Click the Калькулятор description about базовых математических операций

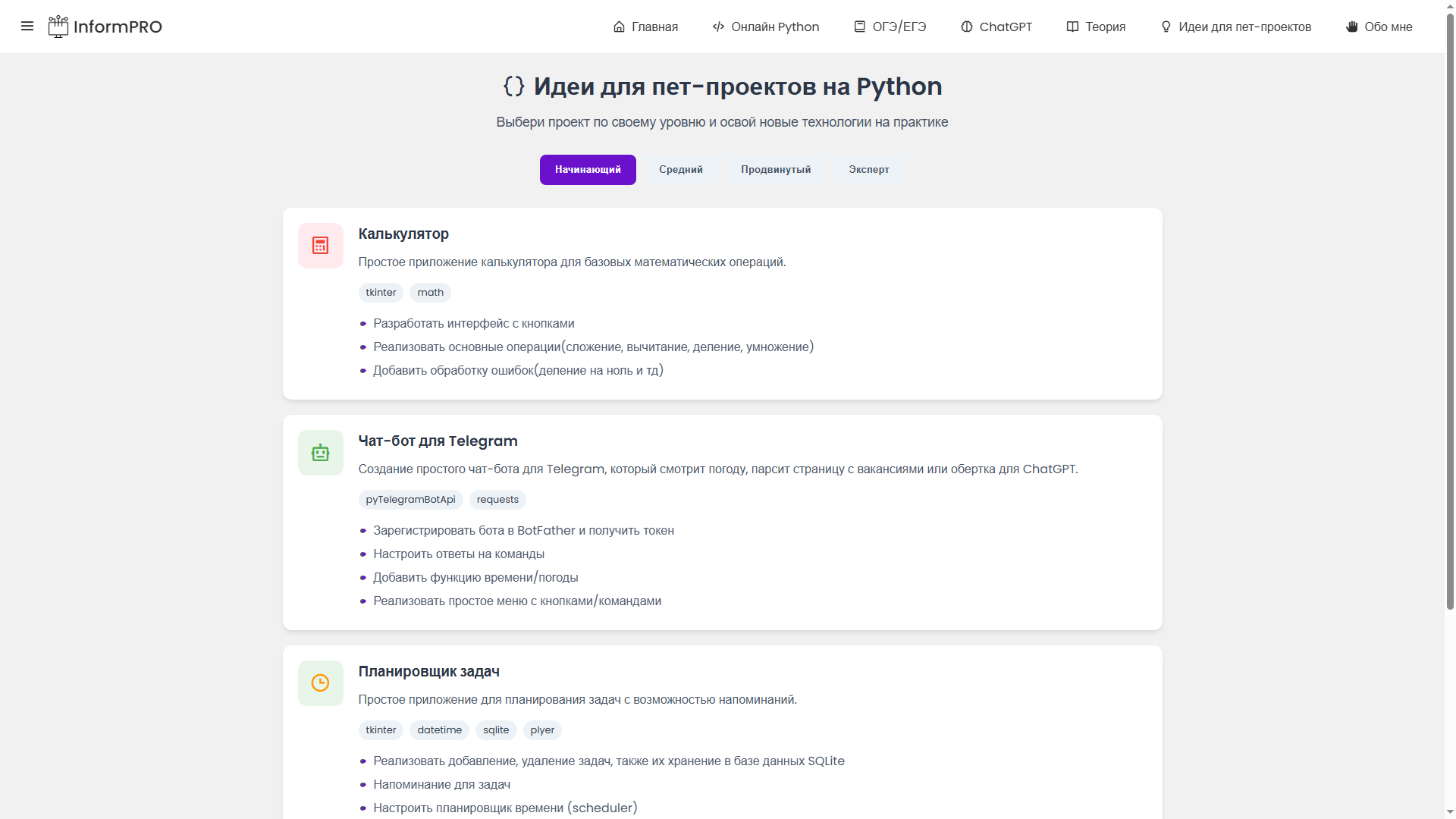click(x=572, y=262)
